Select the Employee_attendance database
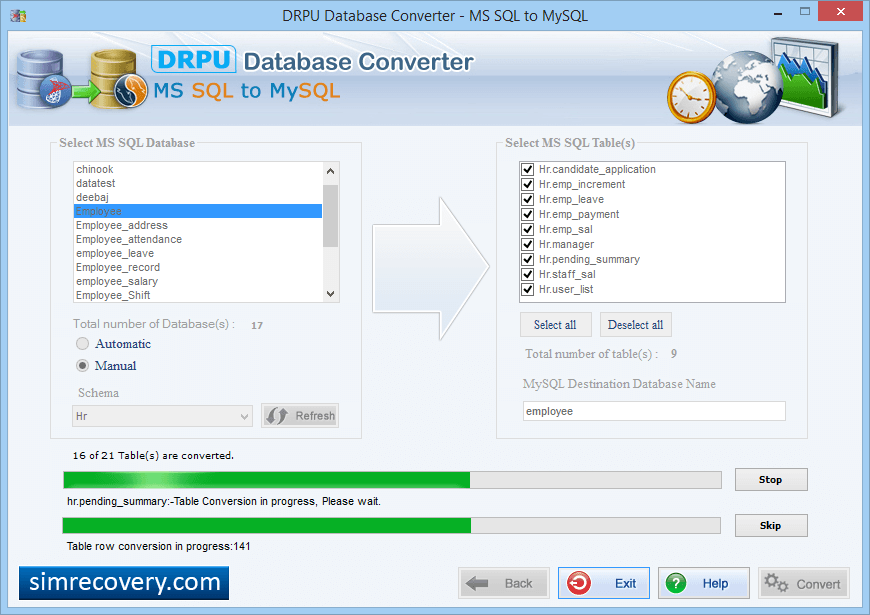This screenshot has width=870, height=615. 198,239
